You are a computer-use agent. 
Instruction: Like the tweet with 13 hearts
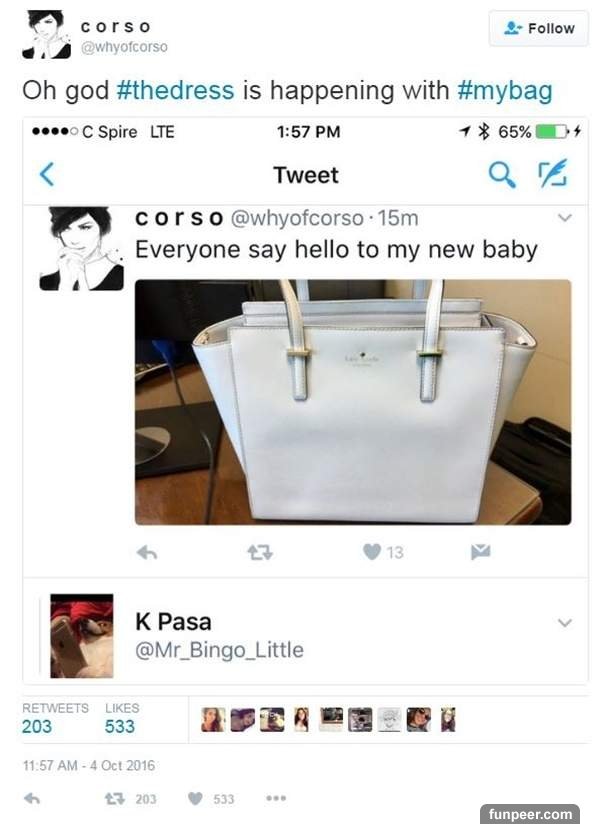click(x=371, y=552)
